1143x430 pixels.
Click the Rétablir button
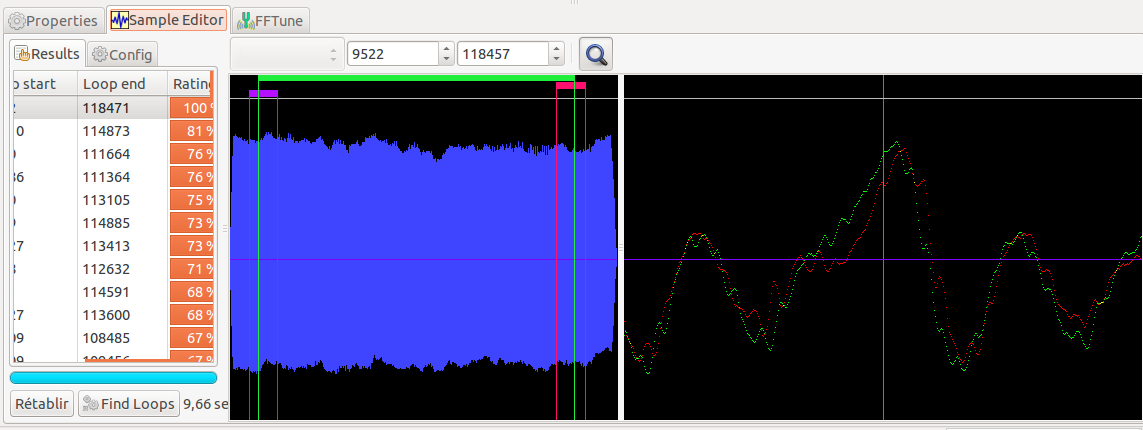click(42, 403)
